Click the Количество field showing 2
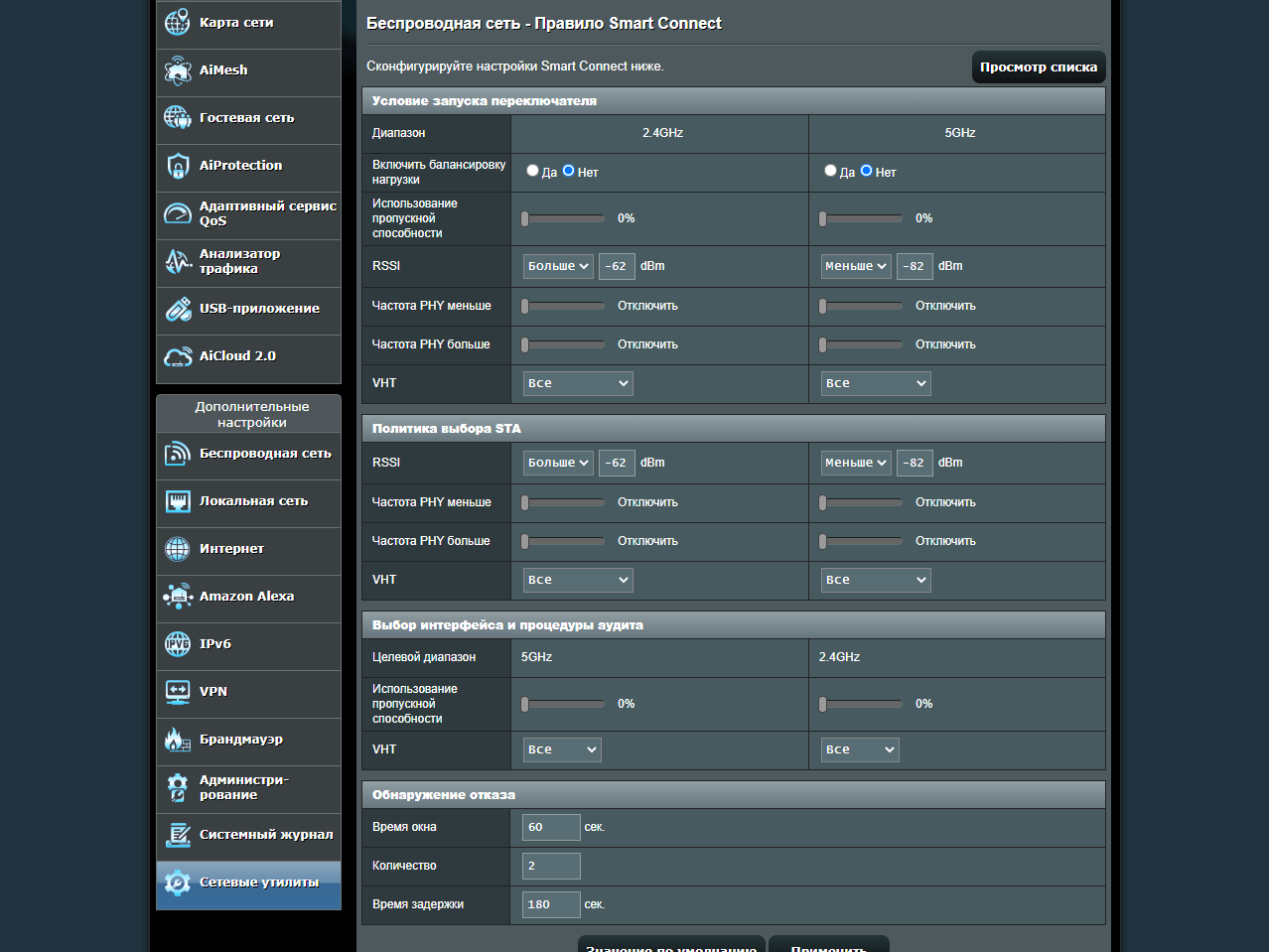This screenshot has height=952, width=1269. pos(551,866)
